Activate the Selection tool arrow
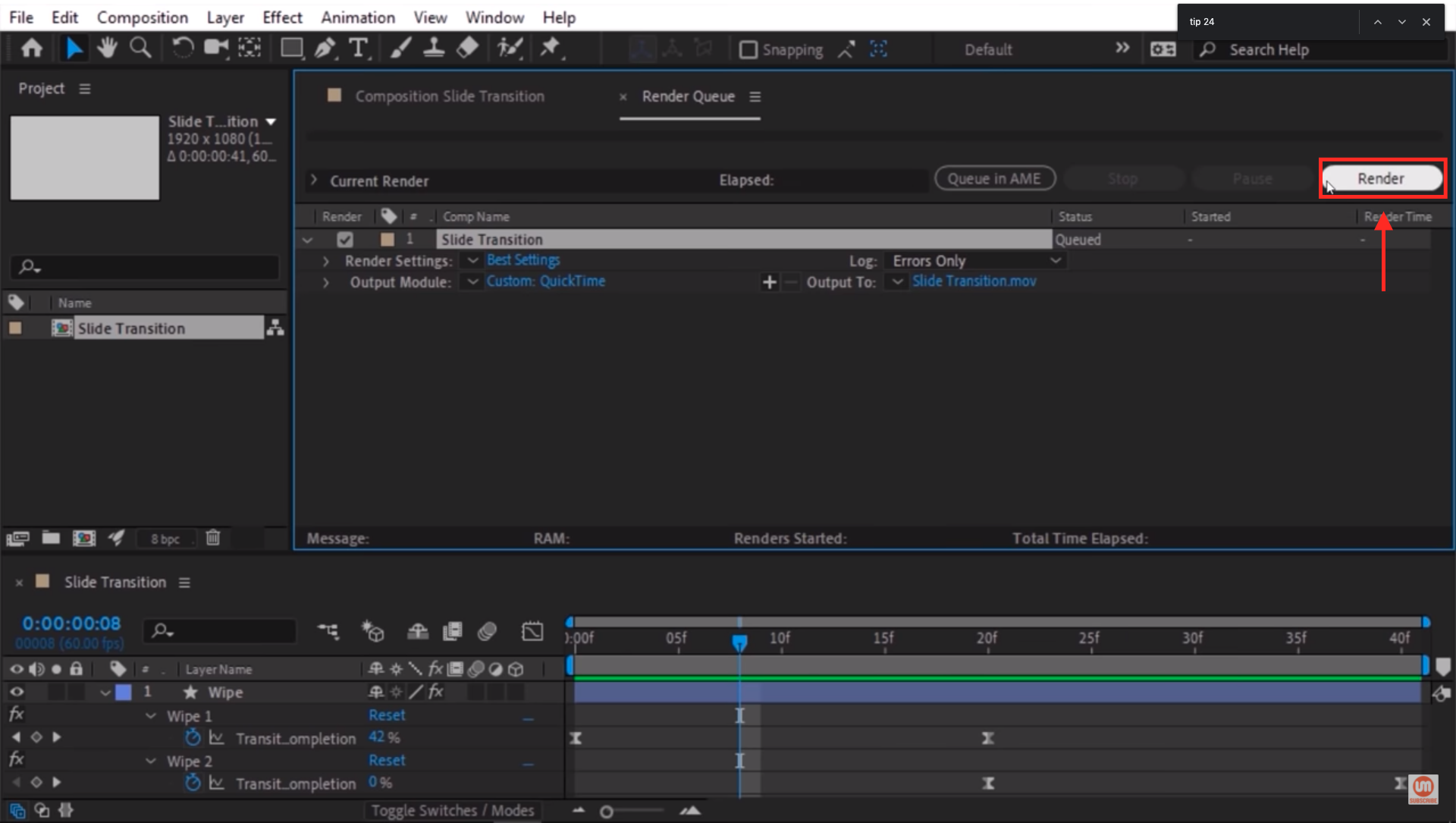This screenshot has width=1456, height=823. click(x=74, y=49)
